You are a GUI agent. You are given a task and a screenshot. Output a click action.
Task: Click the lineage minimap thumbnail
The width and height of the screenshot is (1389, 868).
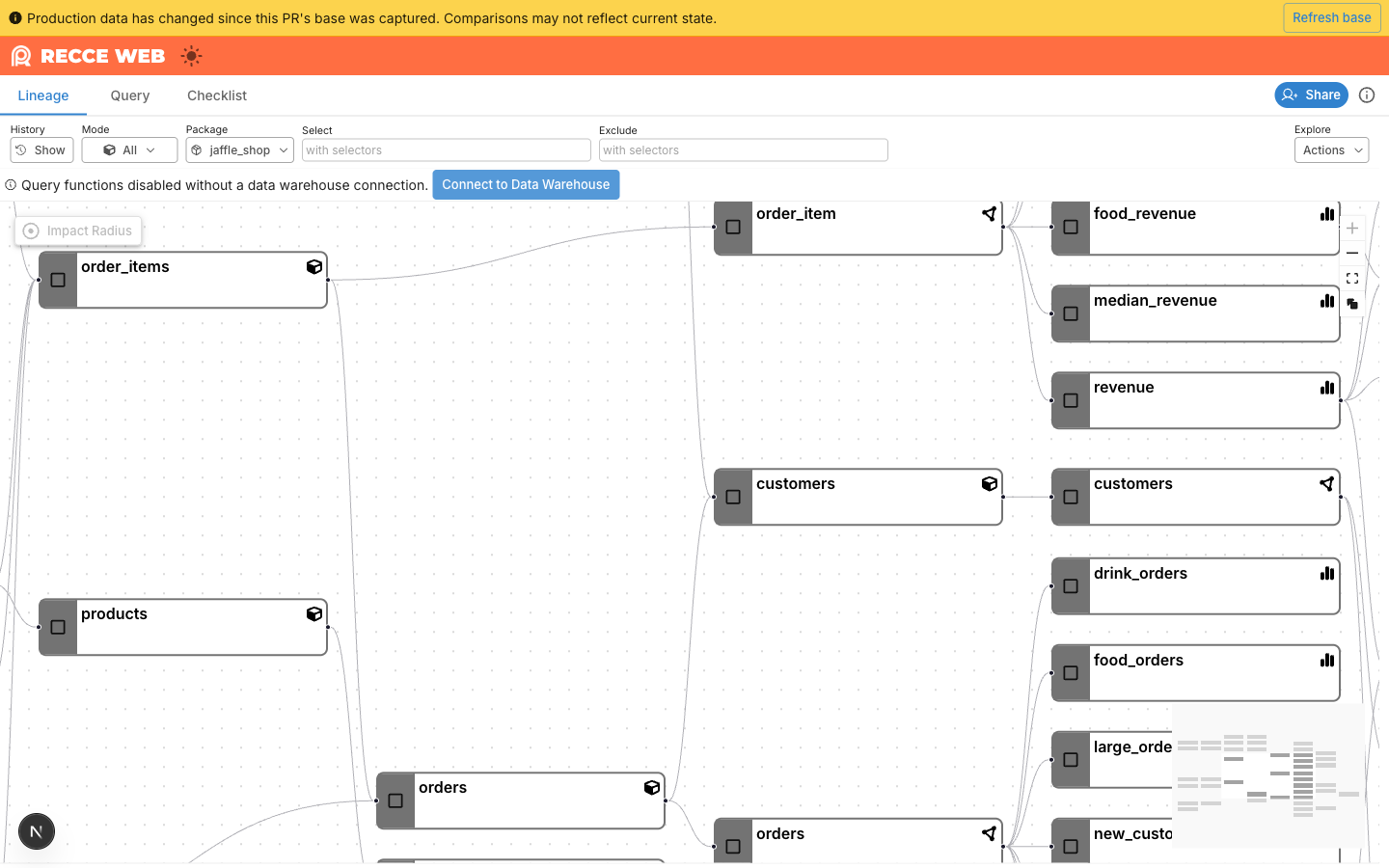[1267, 776]
